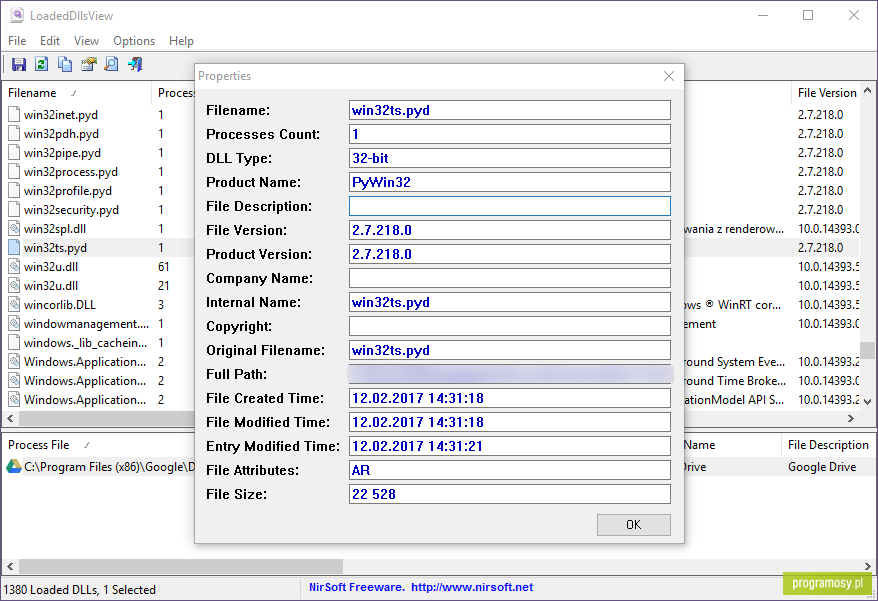Click the Save Selected Items floppy icon
878x601 pixels.
click(18, 64)
